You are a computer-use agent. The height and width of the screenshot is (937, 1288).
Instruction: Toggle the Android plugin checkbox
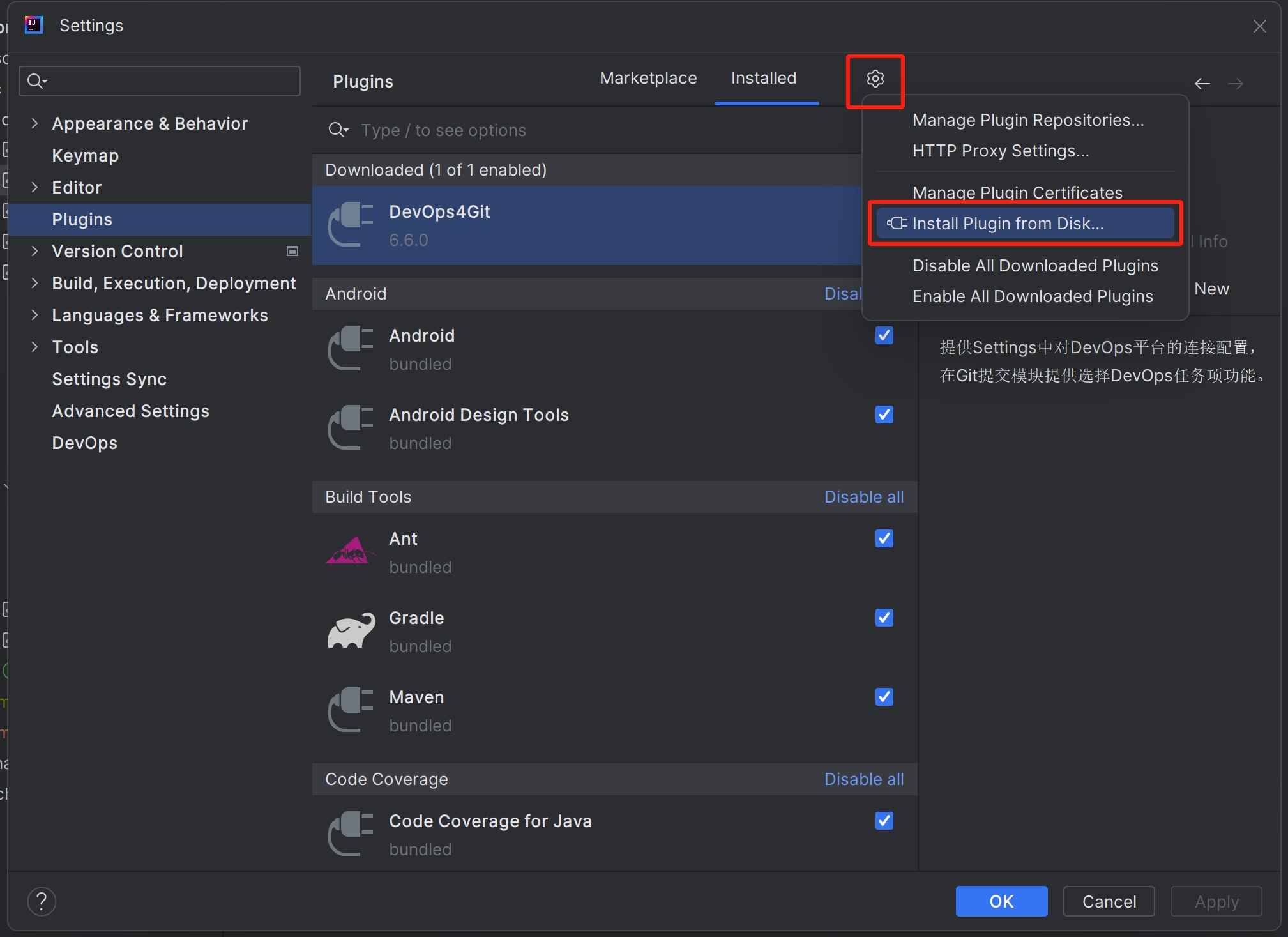coord(884,335)
